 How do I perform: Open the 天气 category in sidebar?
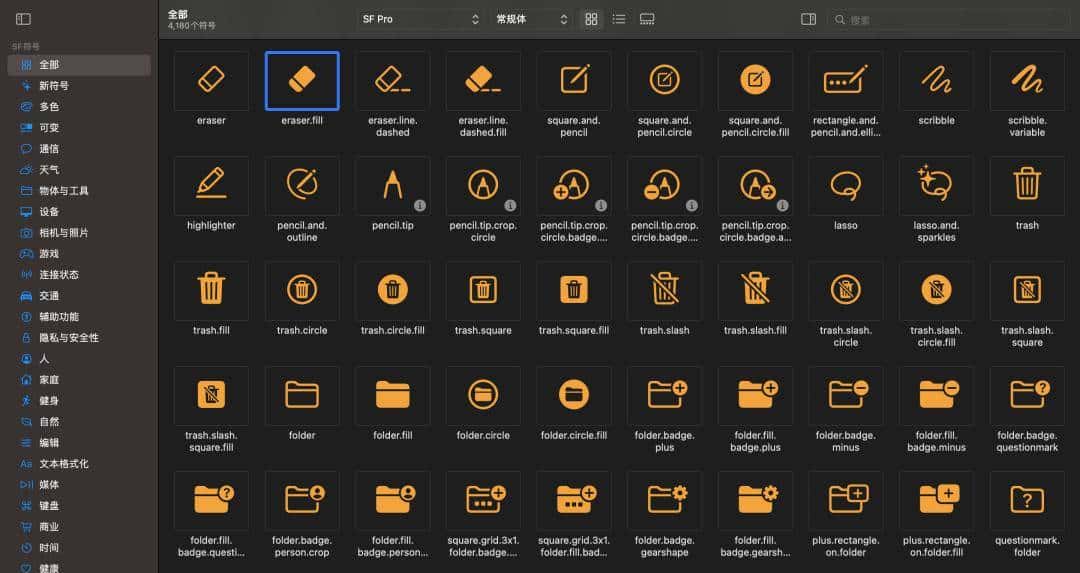tap(48, 170)
